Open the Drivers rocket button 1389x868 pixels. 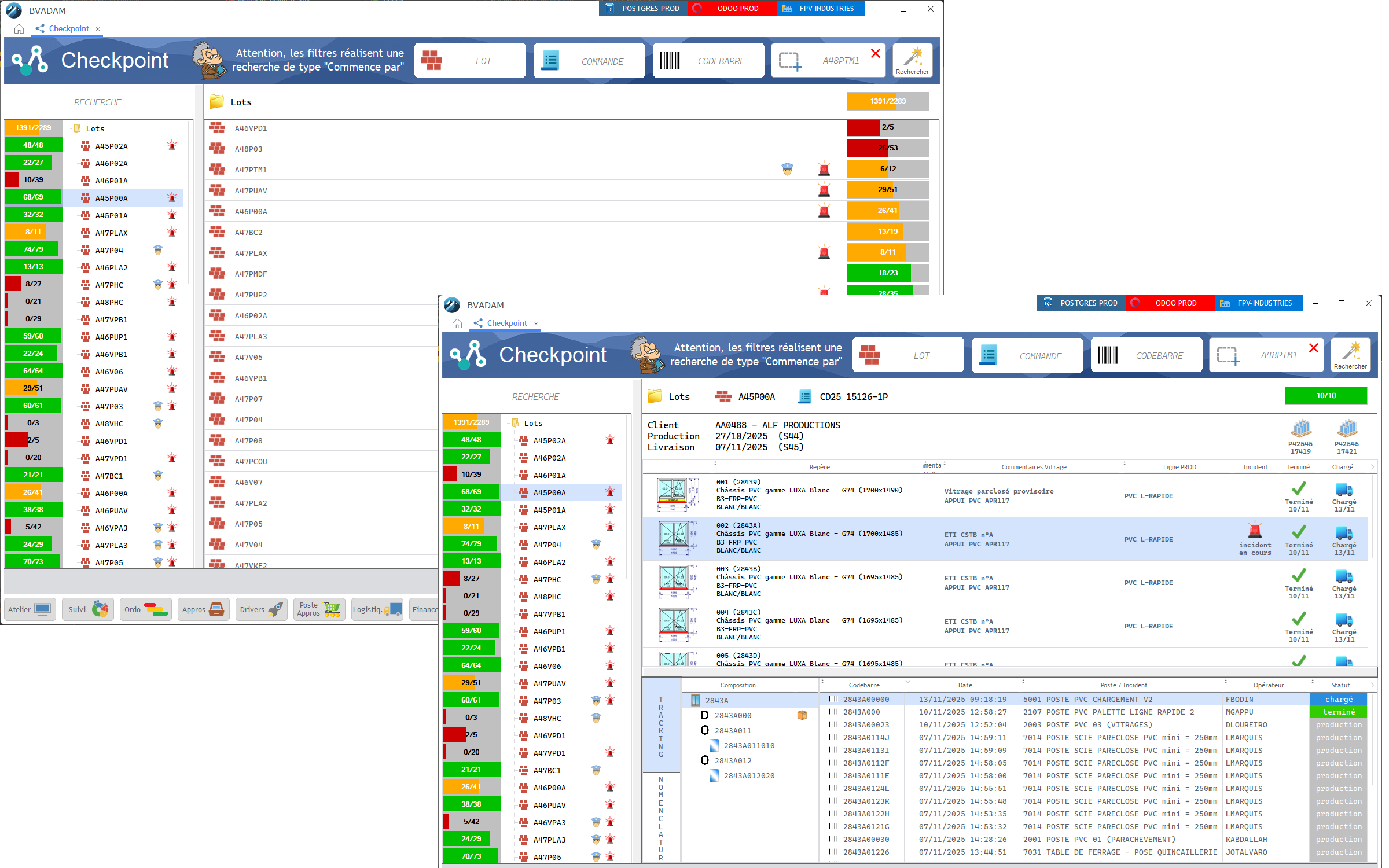point(262,609)
